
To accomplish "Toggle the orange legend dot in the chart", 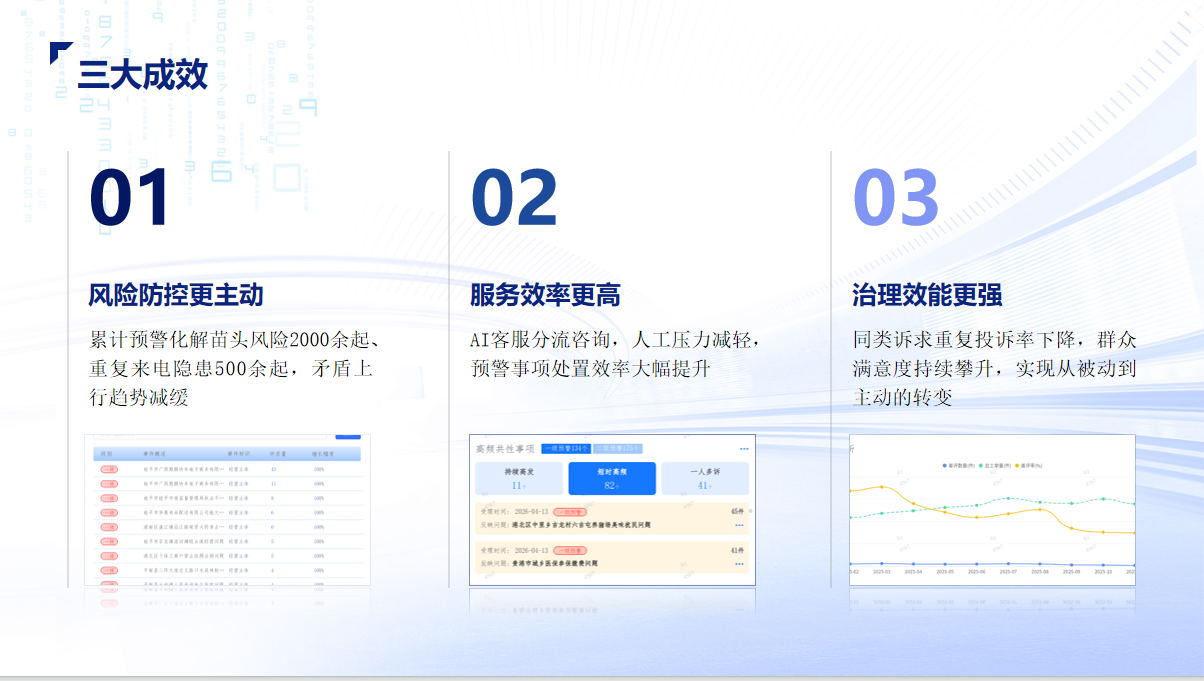I will click(1017, 466).
